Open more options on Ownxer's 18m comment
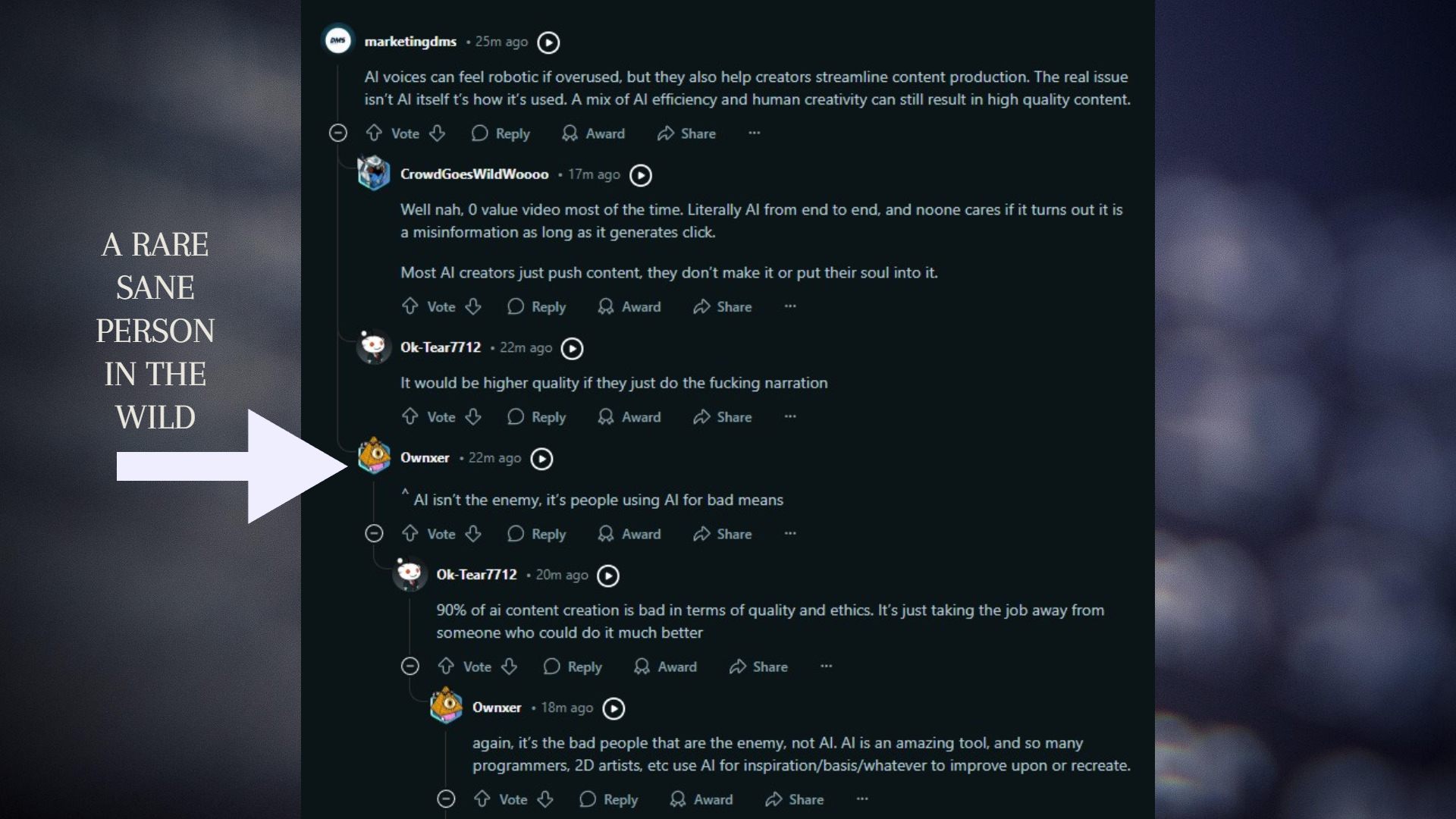This screenshot has height=819, width=1456. 862,799
